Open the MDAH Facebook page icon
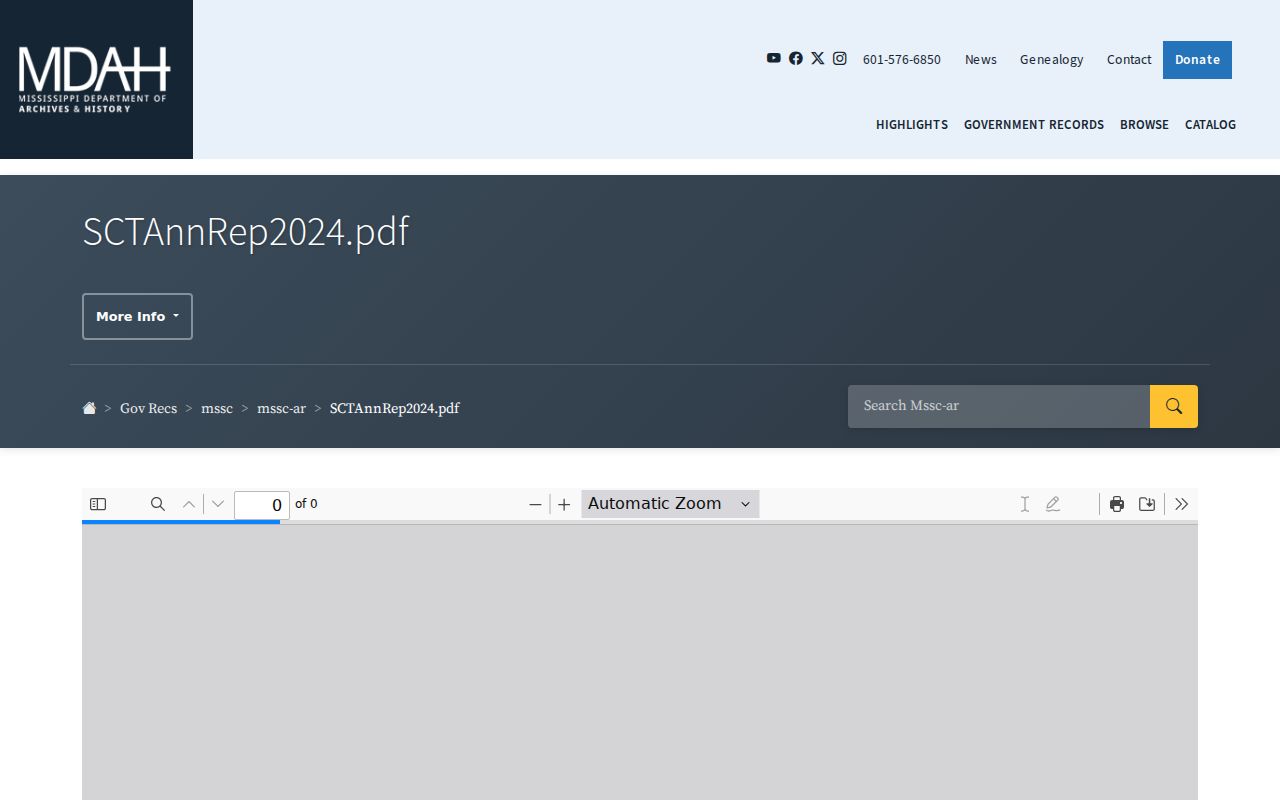1280x800 pixels. coord(796,58)
